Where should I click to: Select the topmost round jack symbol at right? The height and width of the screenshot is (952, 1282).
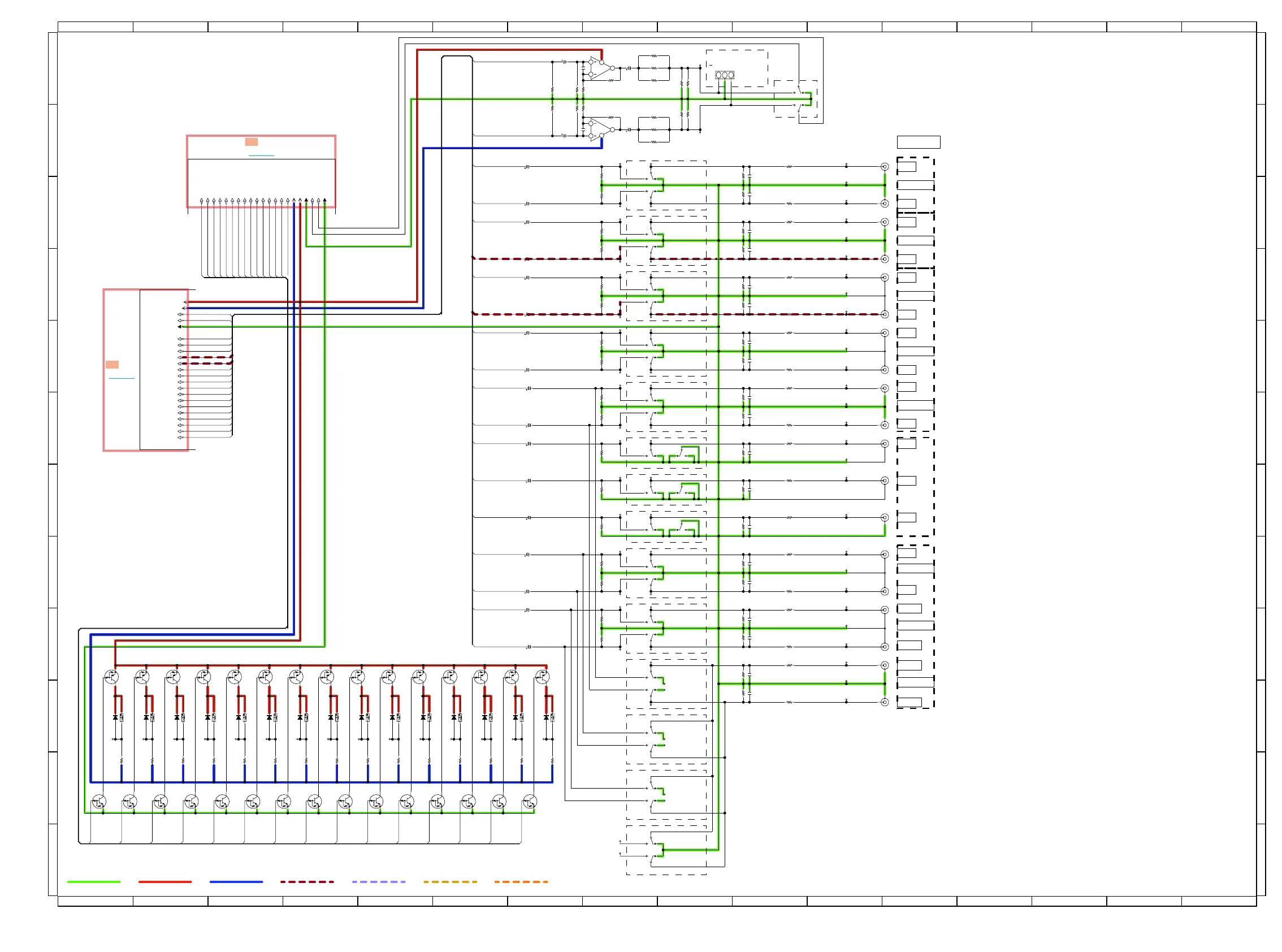pyautogui.click(x=885, y=167)
